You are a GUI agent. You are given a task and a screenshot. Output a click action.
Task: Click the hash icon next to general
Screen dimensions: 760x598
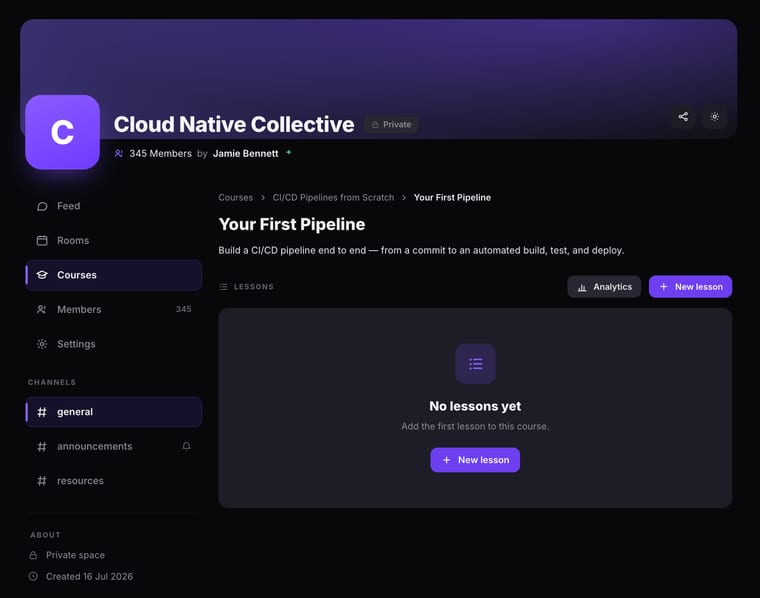pyautogui.click(x=42, y=412)
